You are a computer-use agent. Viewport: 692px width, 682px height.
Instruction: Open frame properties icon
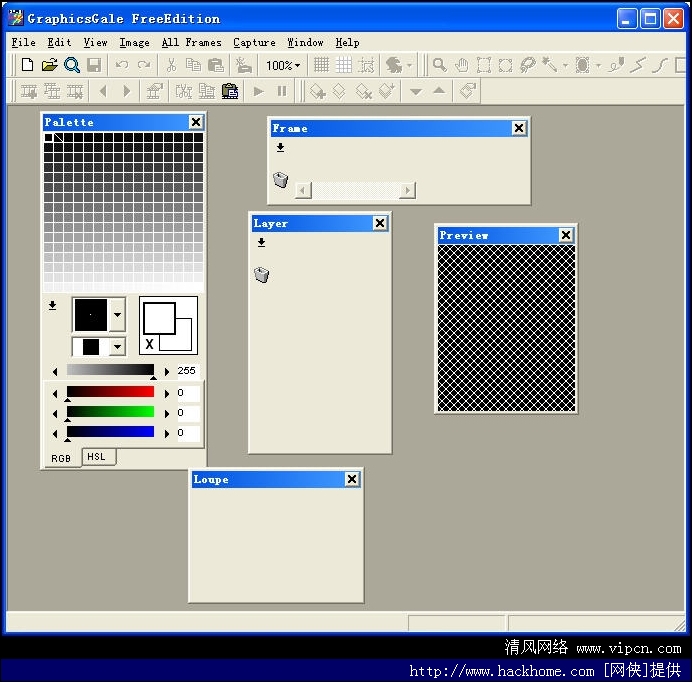[x=154, y=91]
